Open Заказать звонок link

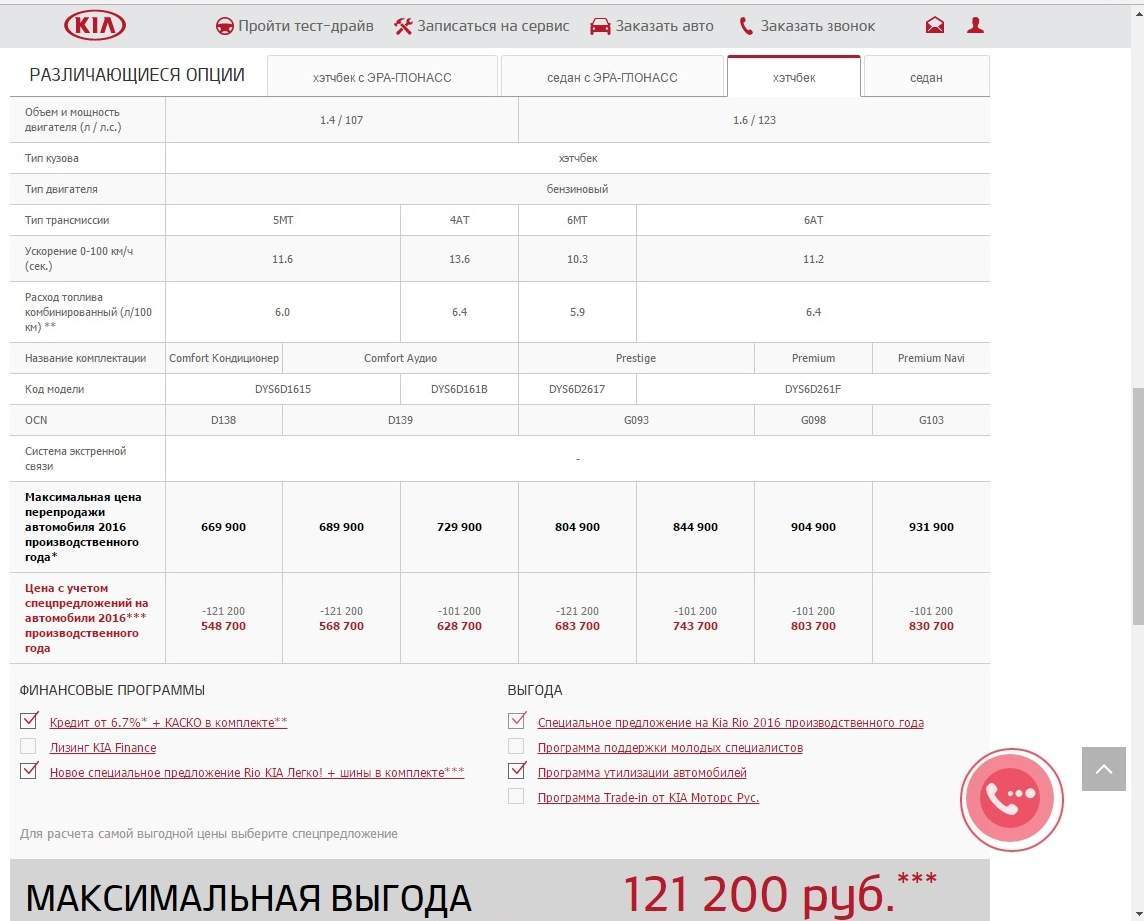click(818, 26)
